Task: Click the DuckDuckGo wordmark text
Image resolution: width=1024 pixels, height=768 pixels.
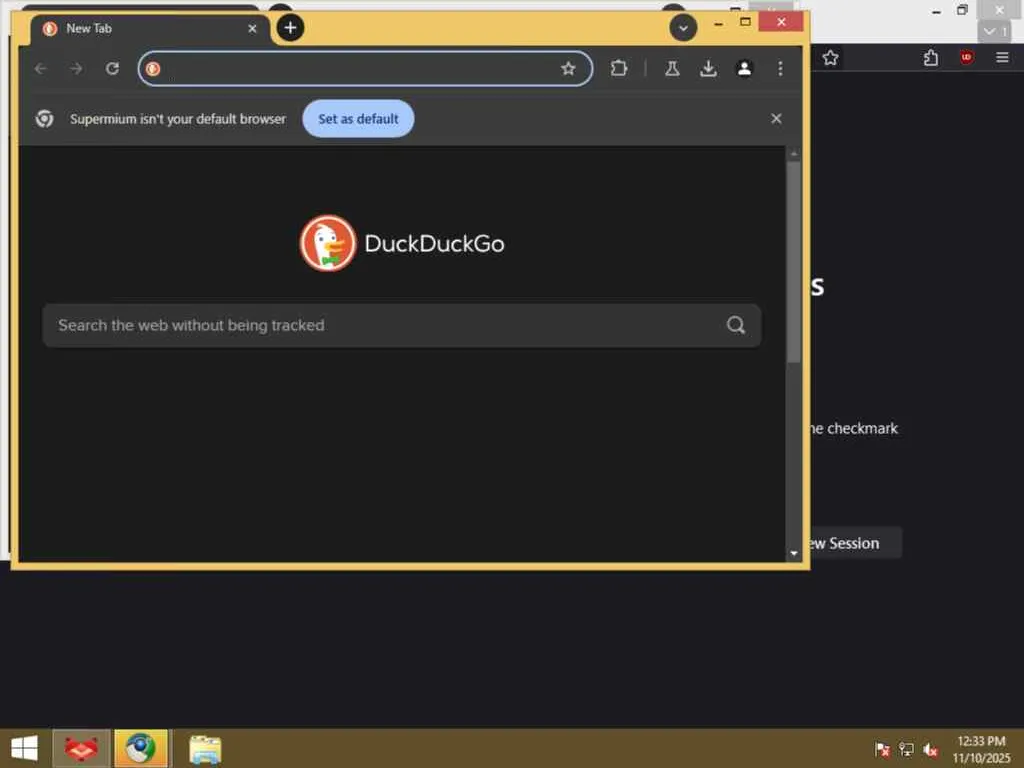Action: (x=434, y=244)
